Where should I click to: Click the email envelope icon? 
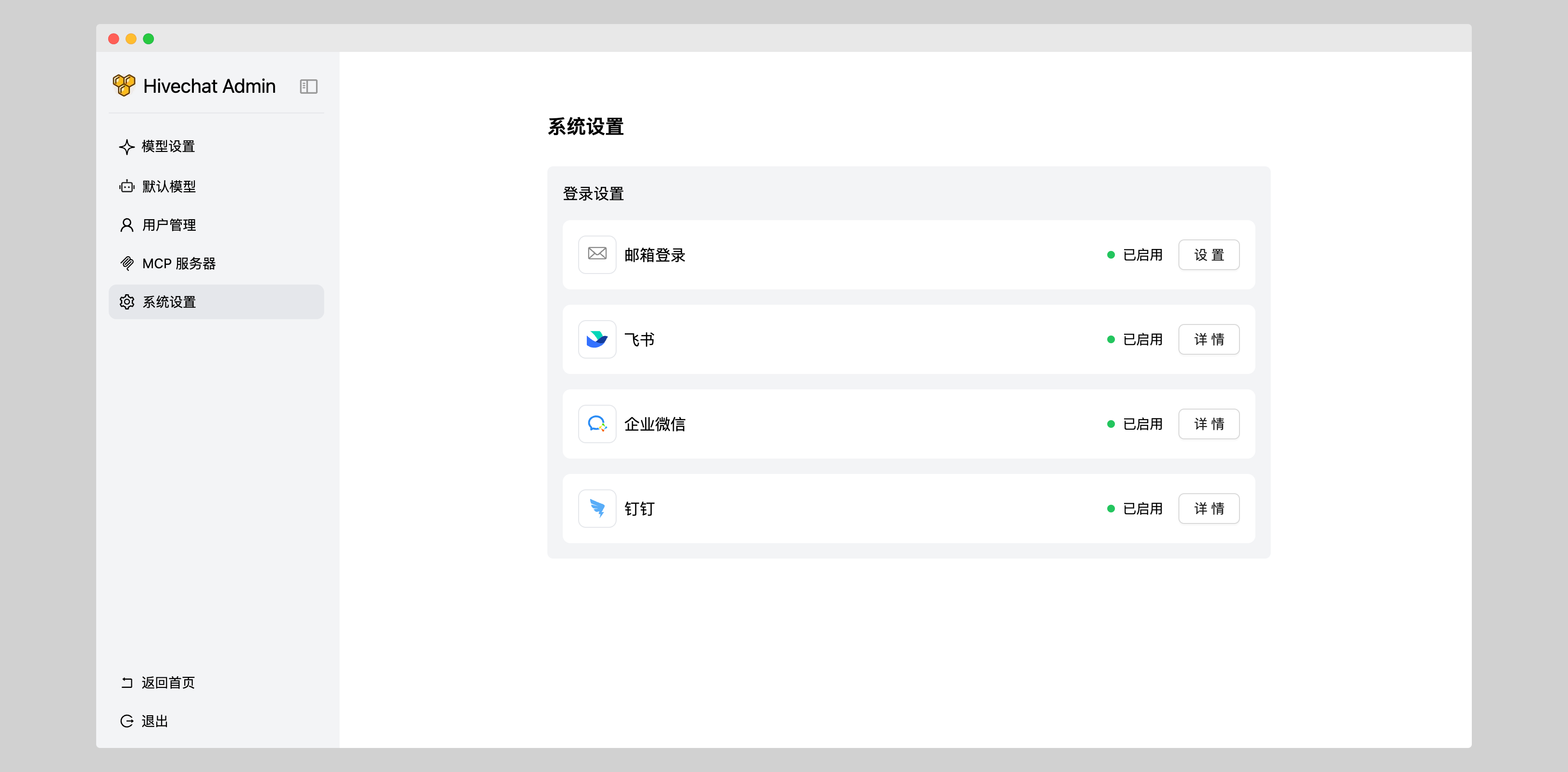coord(597,254)
